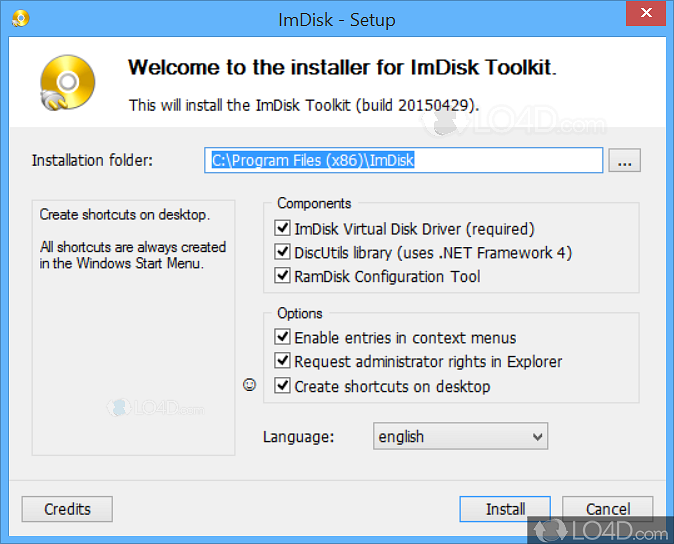The height and width of the screenshot is (544, 674).
Task: Click the Installation folder path field
Action: point(404,160)
